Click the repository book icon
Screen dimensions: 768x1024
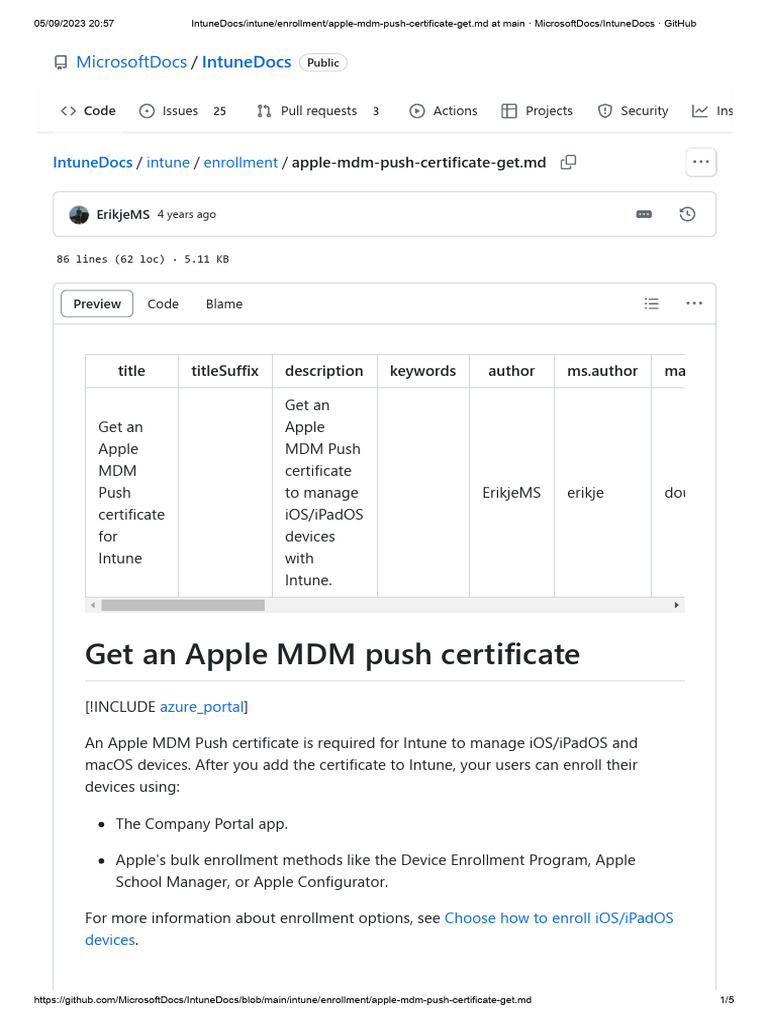click(x=61, y=62)
